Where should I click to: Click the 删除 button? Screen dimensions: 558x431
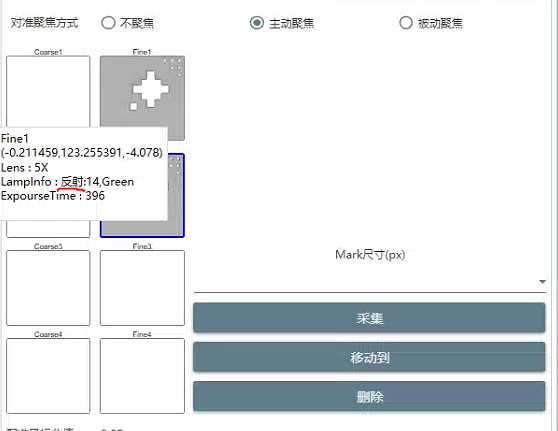click(369, 396)
